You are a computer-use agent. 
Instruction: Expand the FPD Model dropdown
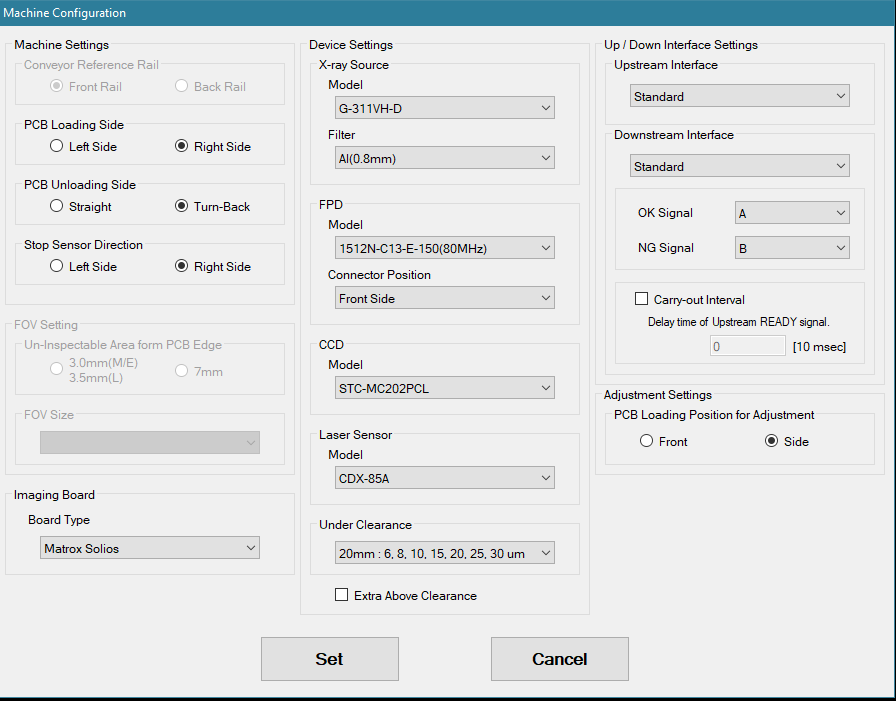click(445, 247)
